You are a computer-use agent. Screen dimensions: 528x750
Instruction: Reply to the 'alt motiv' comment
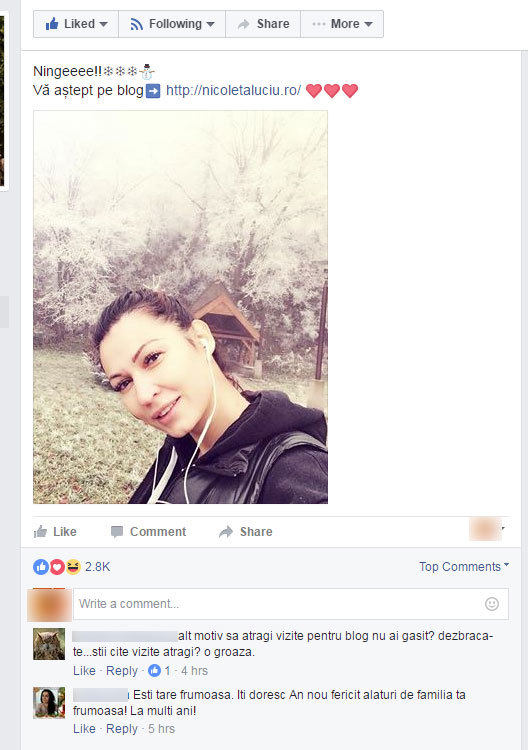[121, 671]
